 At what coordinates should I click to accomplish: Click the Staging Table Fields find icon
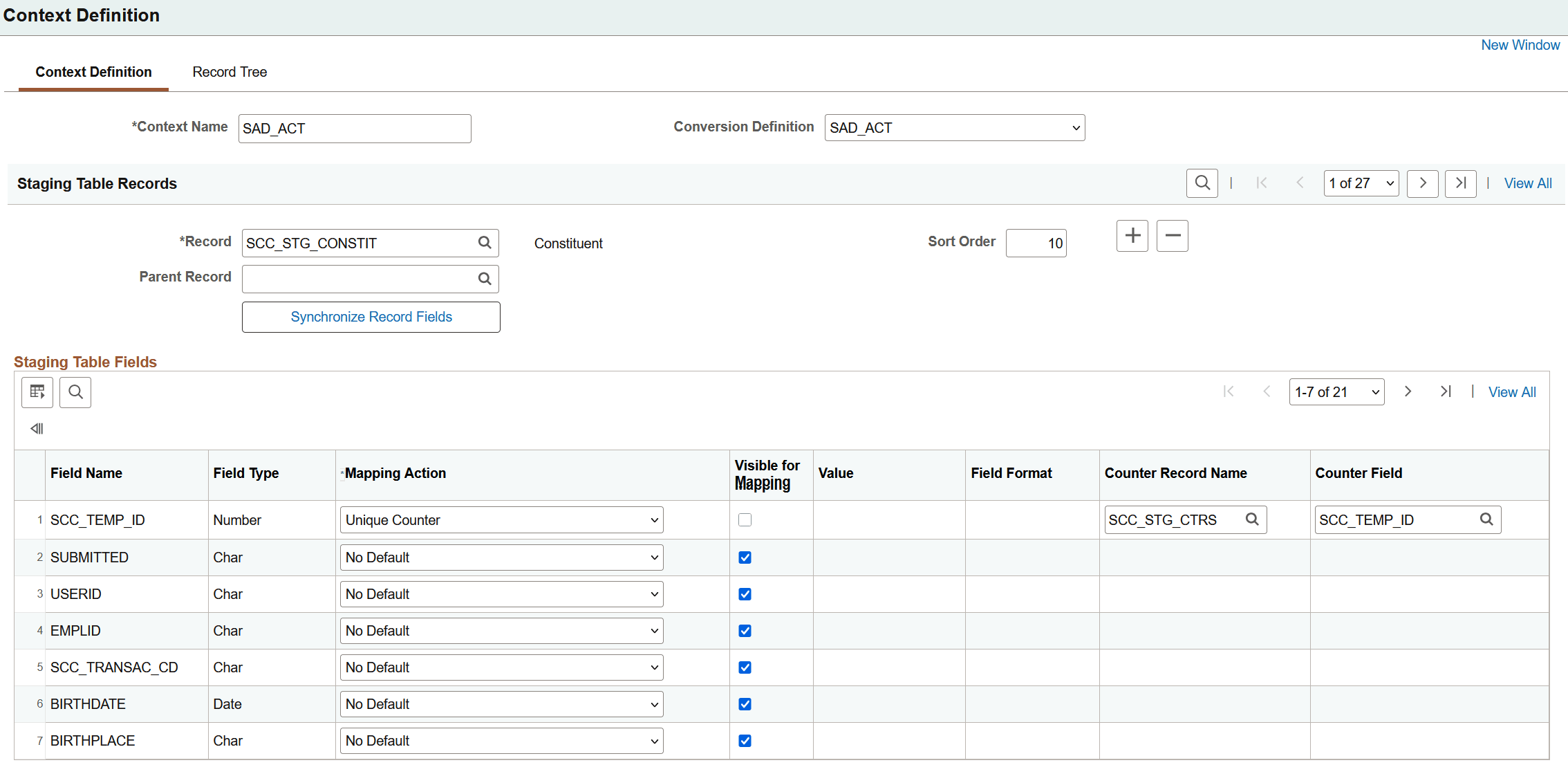[x=75, y=392]
